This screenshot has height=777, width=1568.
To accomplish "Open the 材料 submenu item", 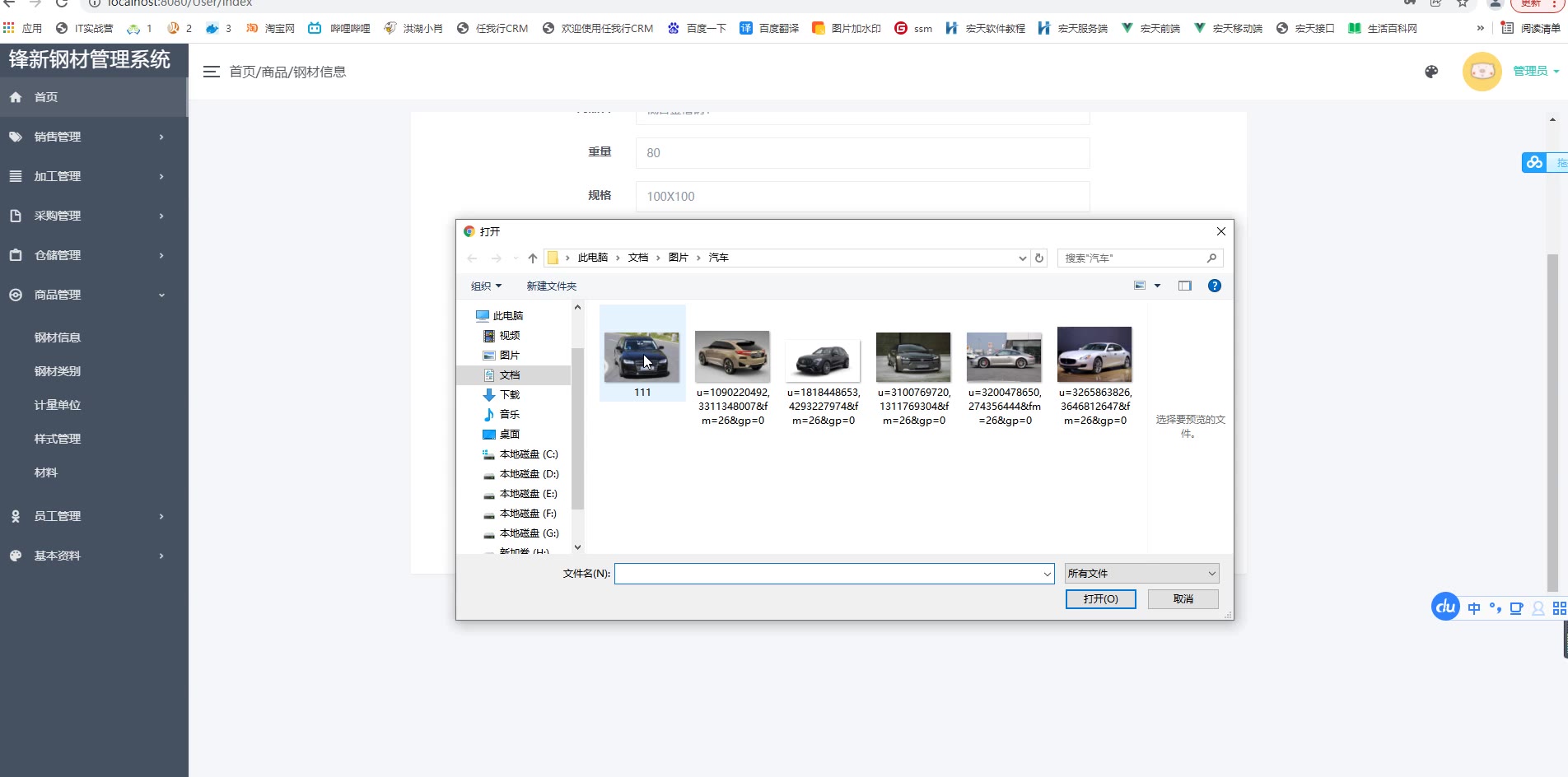I will (x=46, y=472).
